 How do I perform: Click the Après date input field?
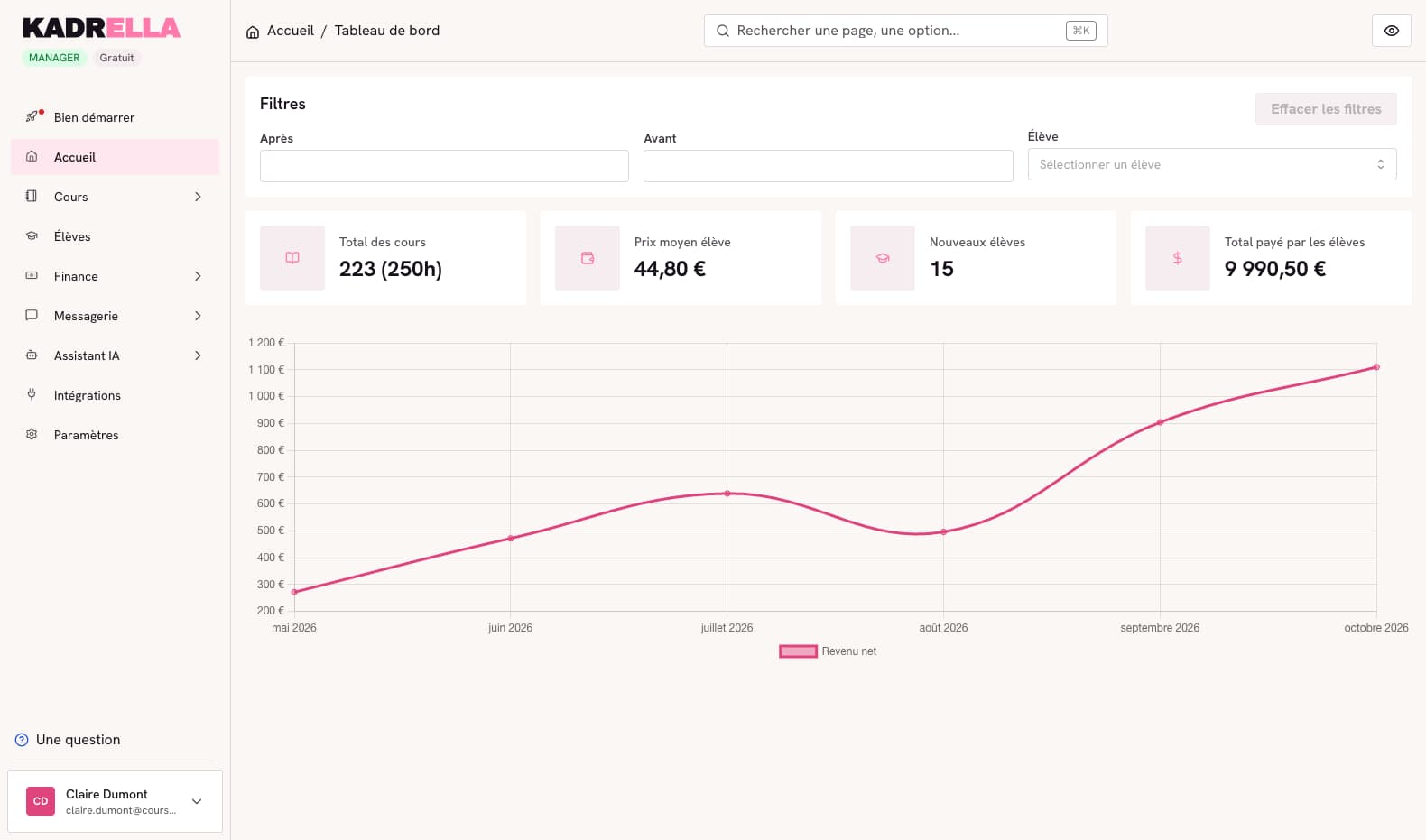(x=444, y=166)
